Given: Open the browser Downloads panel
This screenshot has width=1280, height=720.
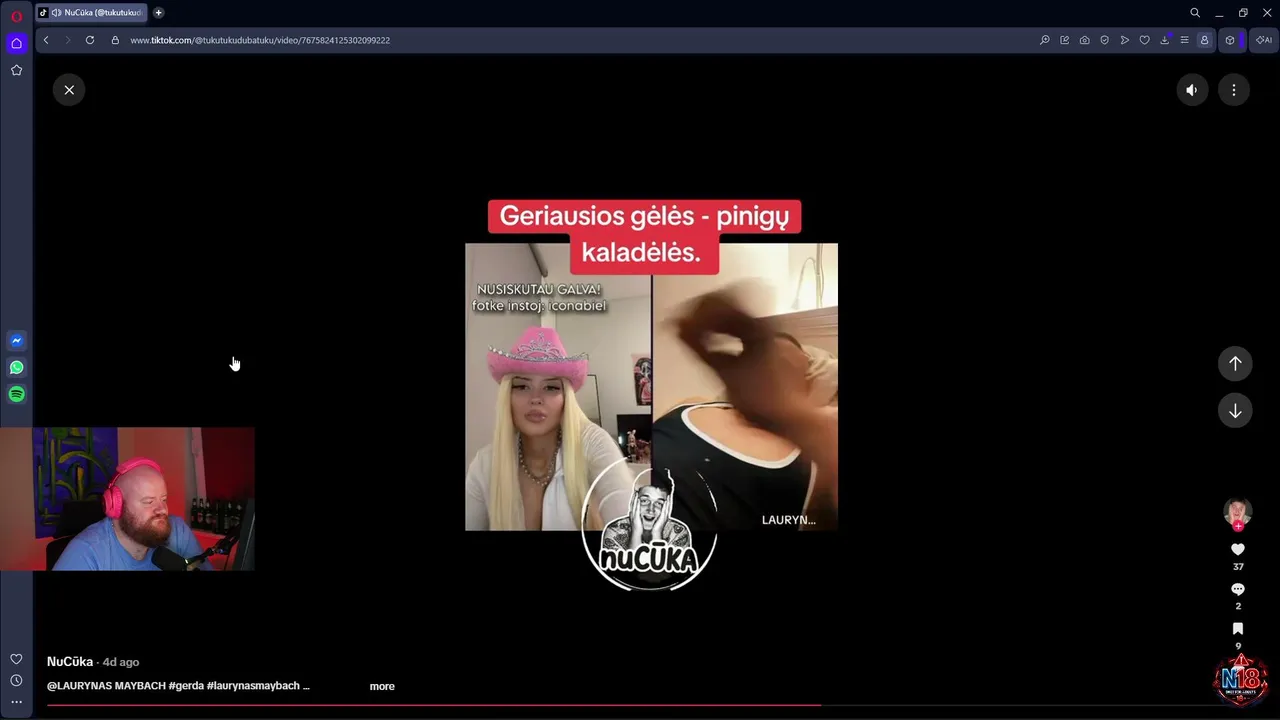Looking at the screenshot, I should [x=1165, y=40].
